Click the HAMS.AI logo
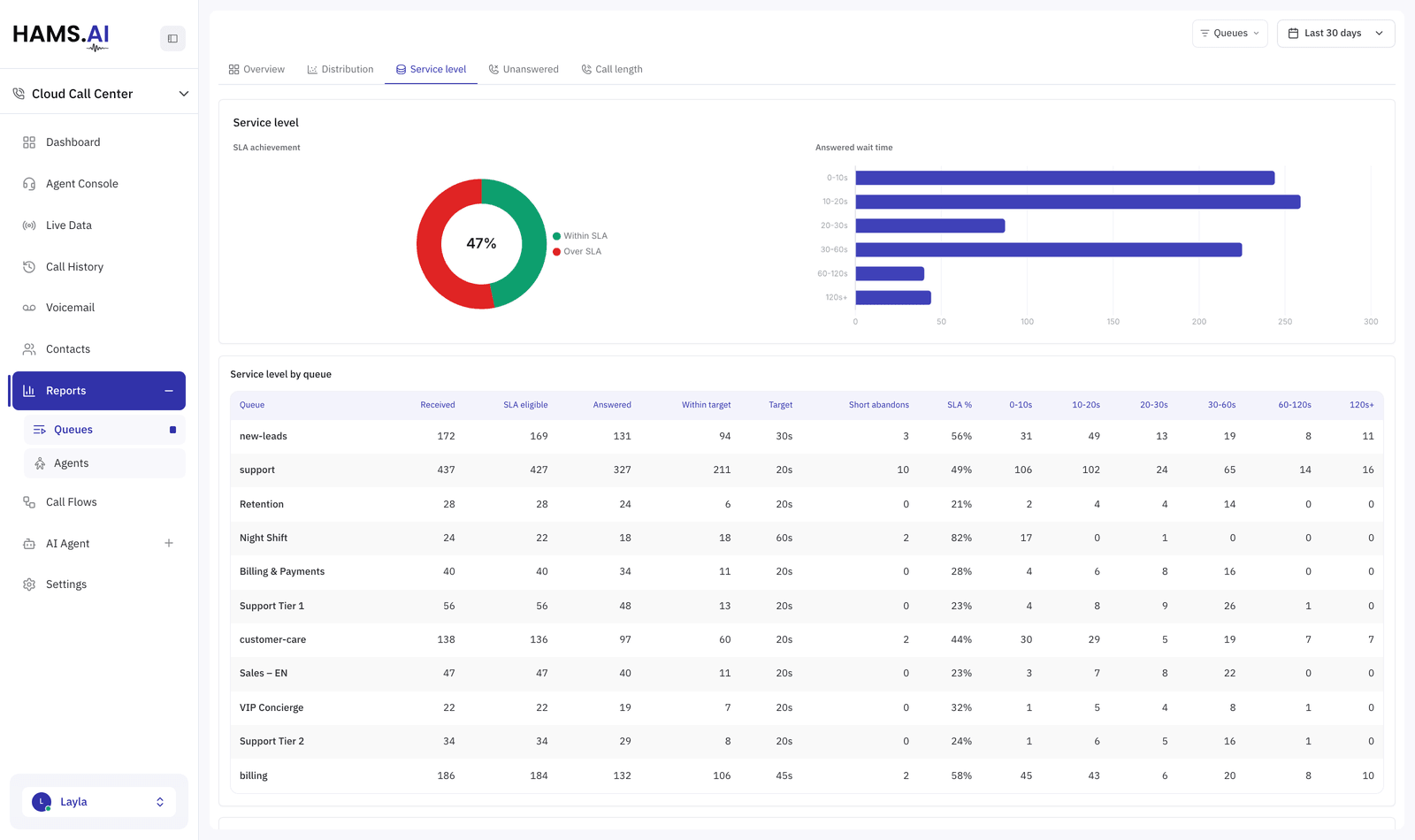Image resolution: width=1415 pixels, height=840 pixels. [61, 36]
